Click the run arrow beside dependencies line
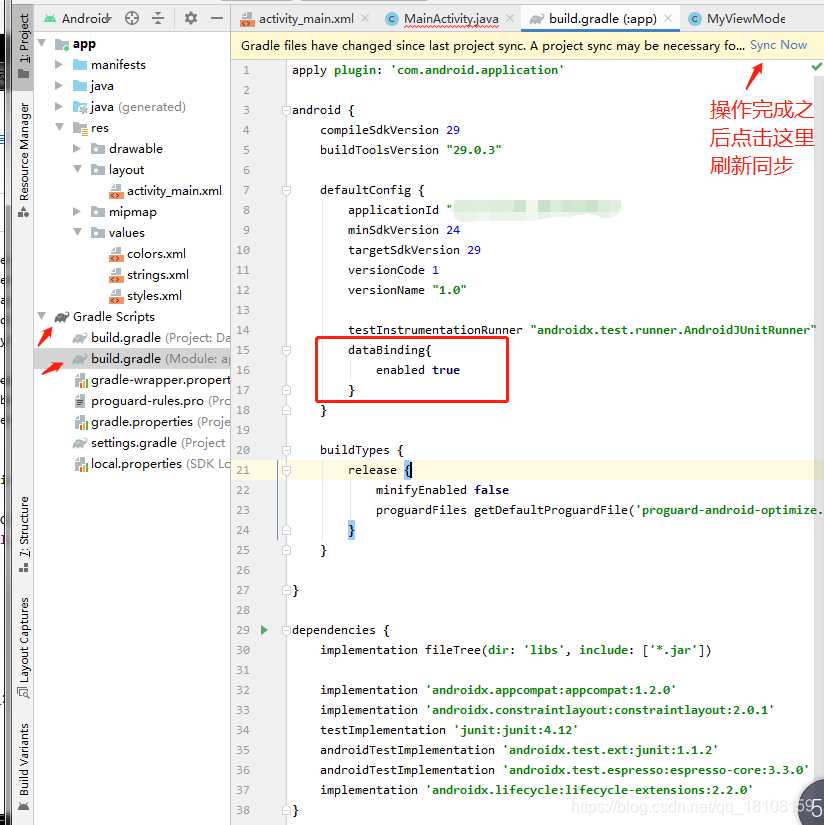Viewport: 824px width, 825px height. click(264, 630)
